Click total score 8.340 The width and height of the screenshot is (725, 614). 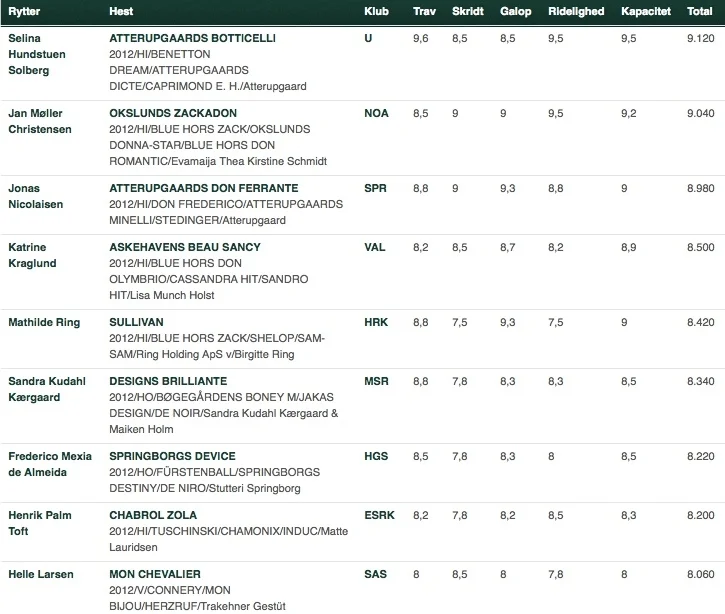(x=700, y=381)
